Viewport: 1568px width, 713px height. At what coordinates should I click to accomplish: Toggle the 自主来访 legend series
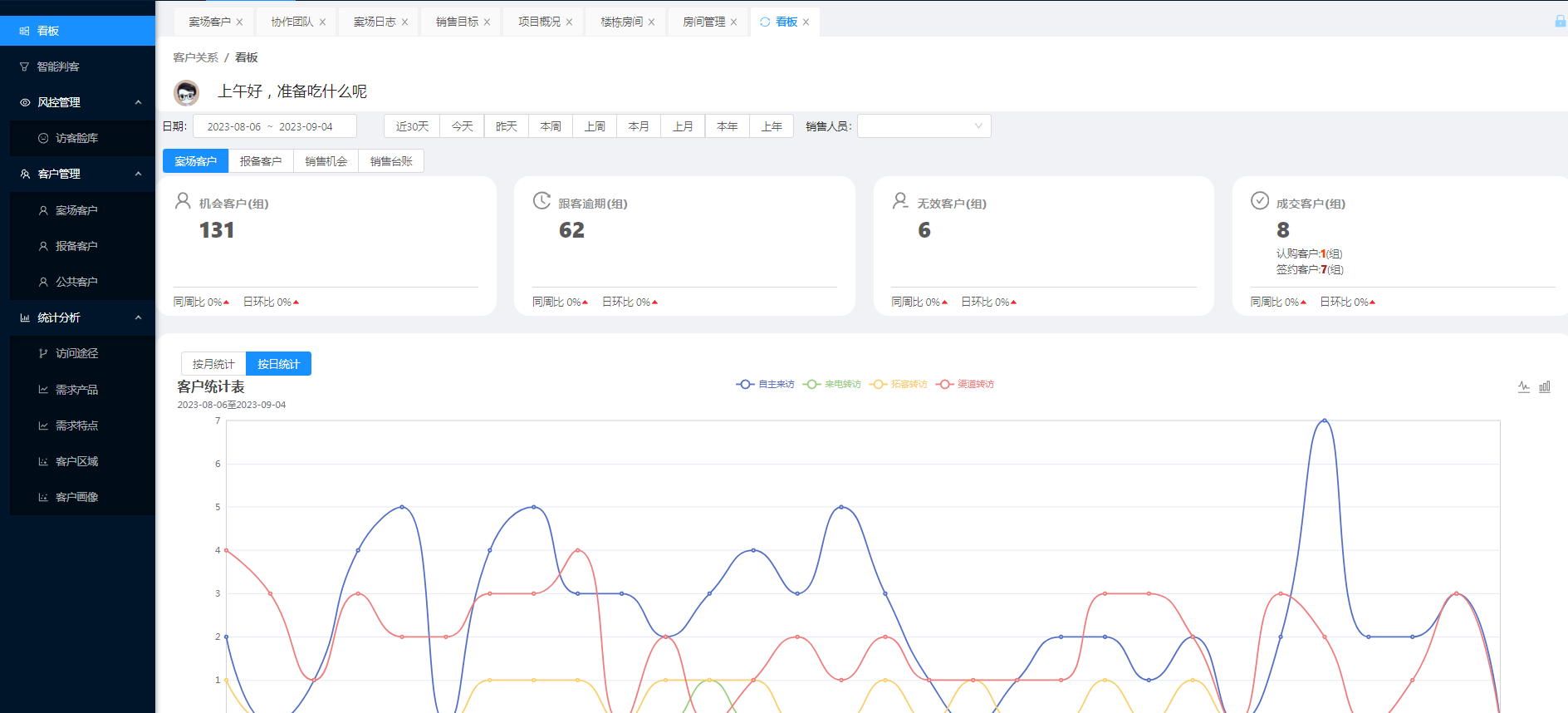coord(765,384)
